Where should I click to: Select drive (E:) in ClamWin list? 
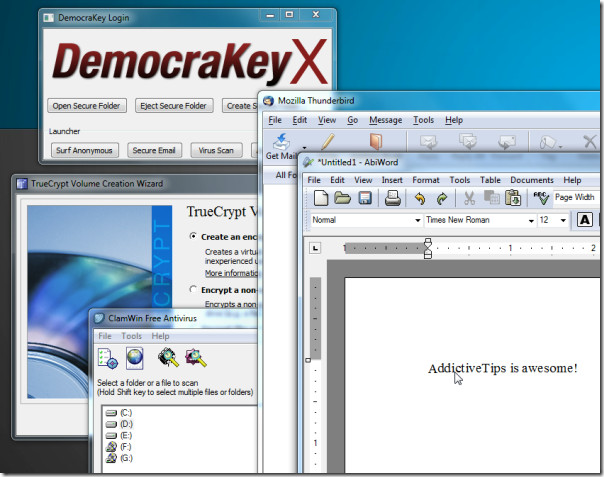(119, 435)
